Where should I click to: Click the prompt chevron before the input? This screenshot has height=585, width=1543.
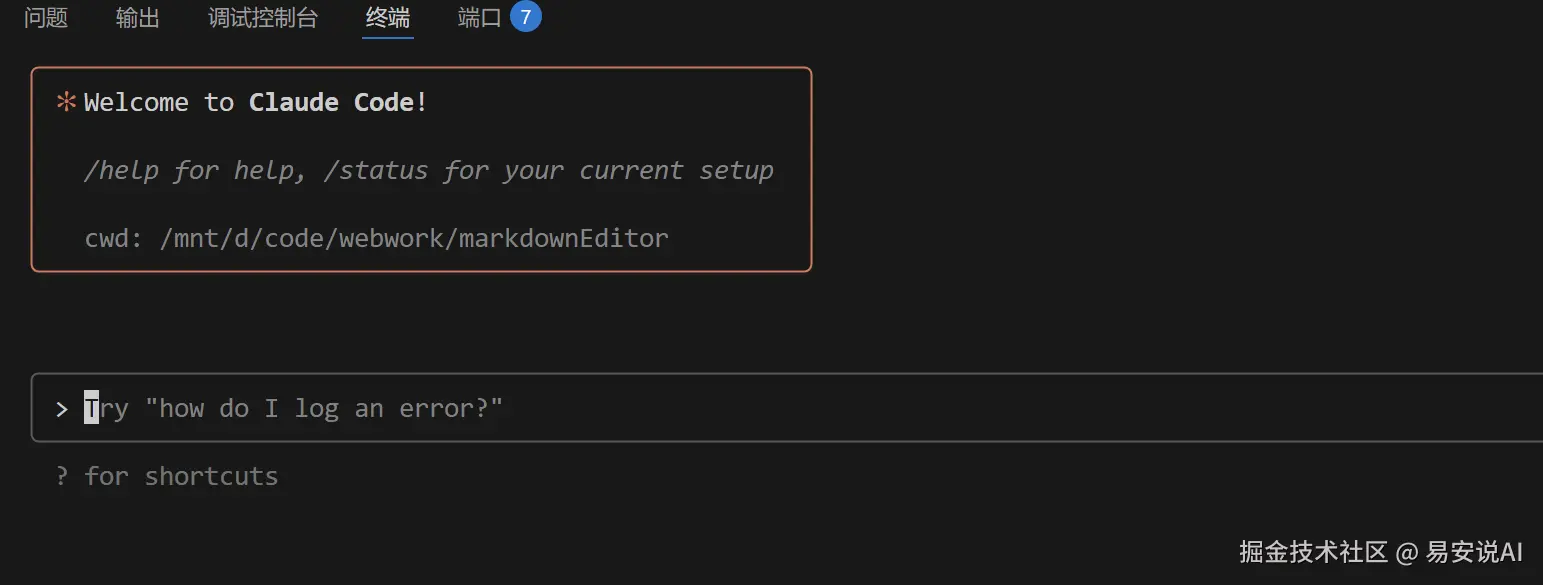pyautogui.click(x=62, y=408)
